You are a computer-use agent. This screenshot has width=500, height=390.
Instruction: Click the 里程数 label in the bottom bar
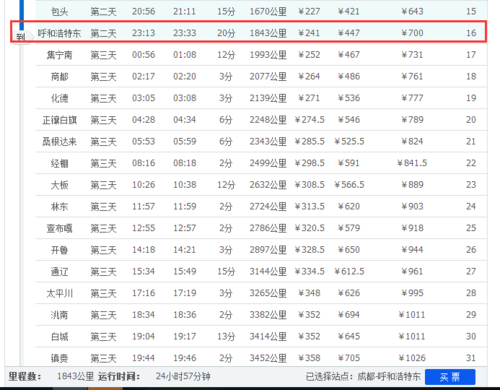pyautogui.click(x=25, y=377)
